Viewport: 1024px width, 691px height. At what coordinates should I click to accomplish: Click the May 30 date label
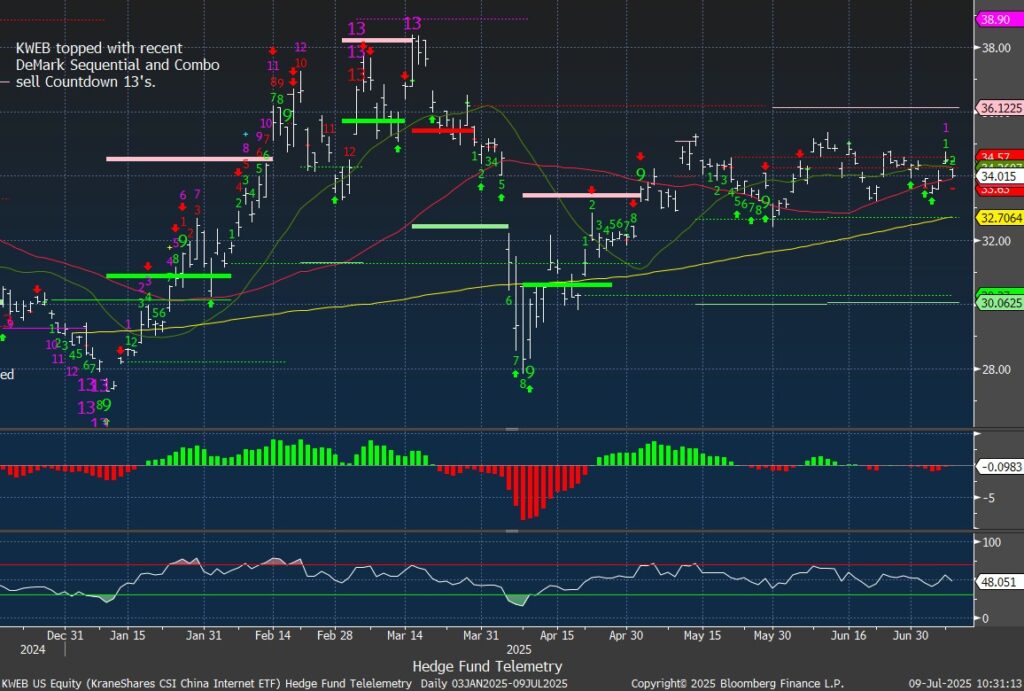pyautogui.click(x=772, y=635)
